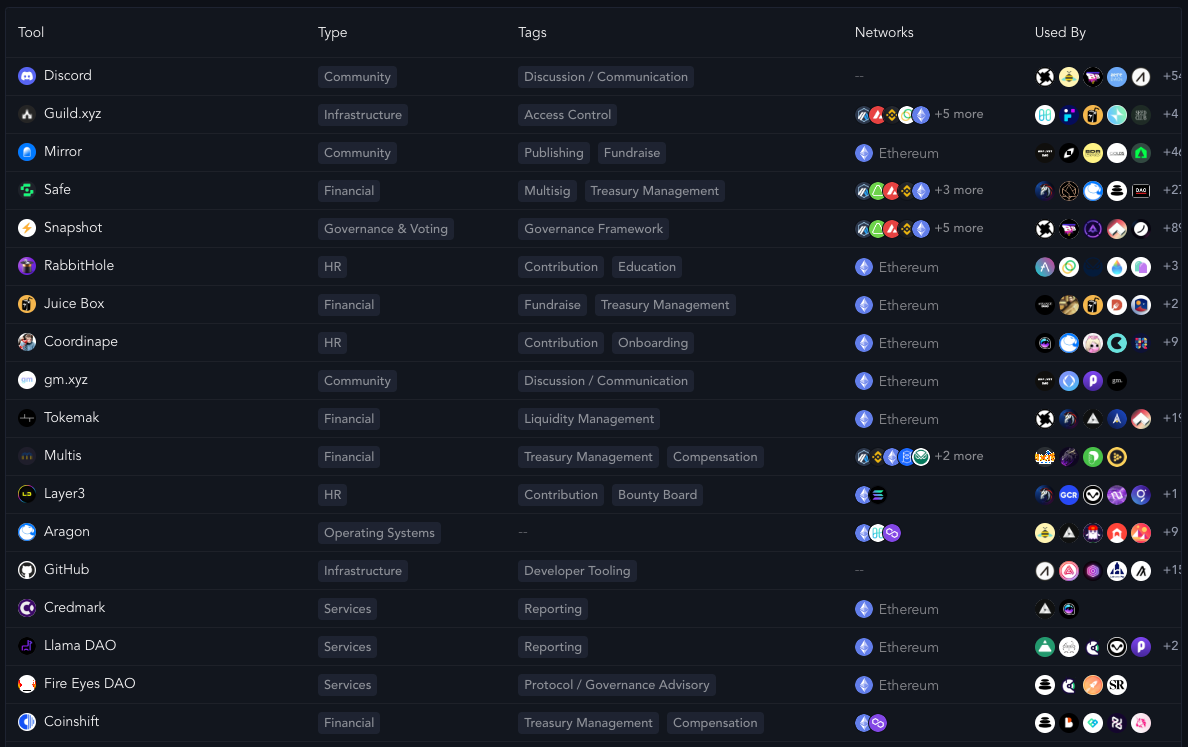1188x747 pixels.
Task: Click the Llama DAO logo icon
Action: 27,645
